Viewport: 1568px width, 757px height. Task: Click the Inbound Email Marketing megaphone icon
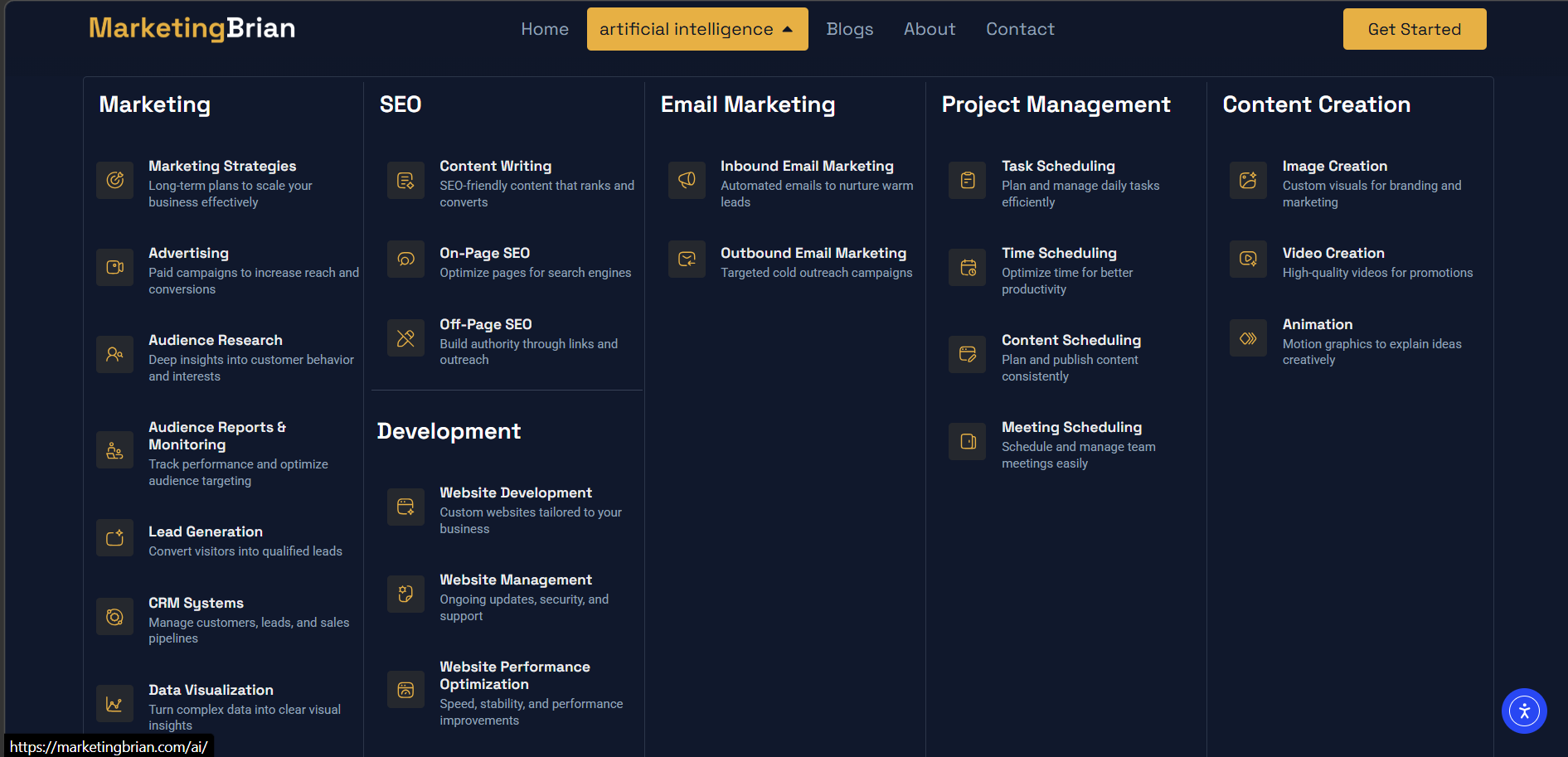(687, 180)
